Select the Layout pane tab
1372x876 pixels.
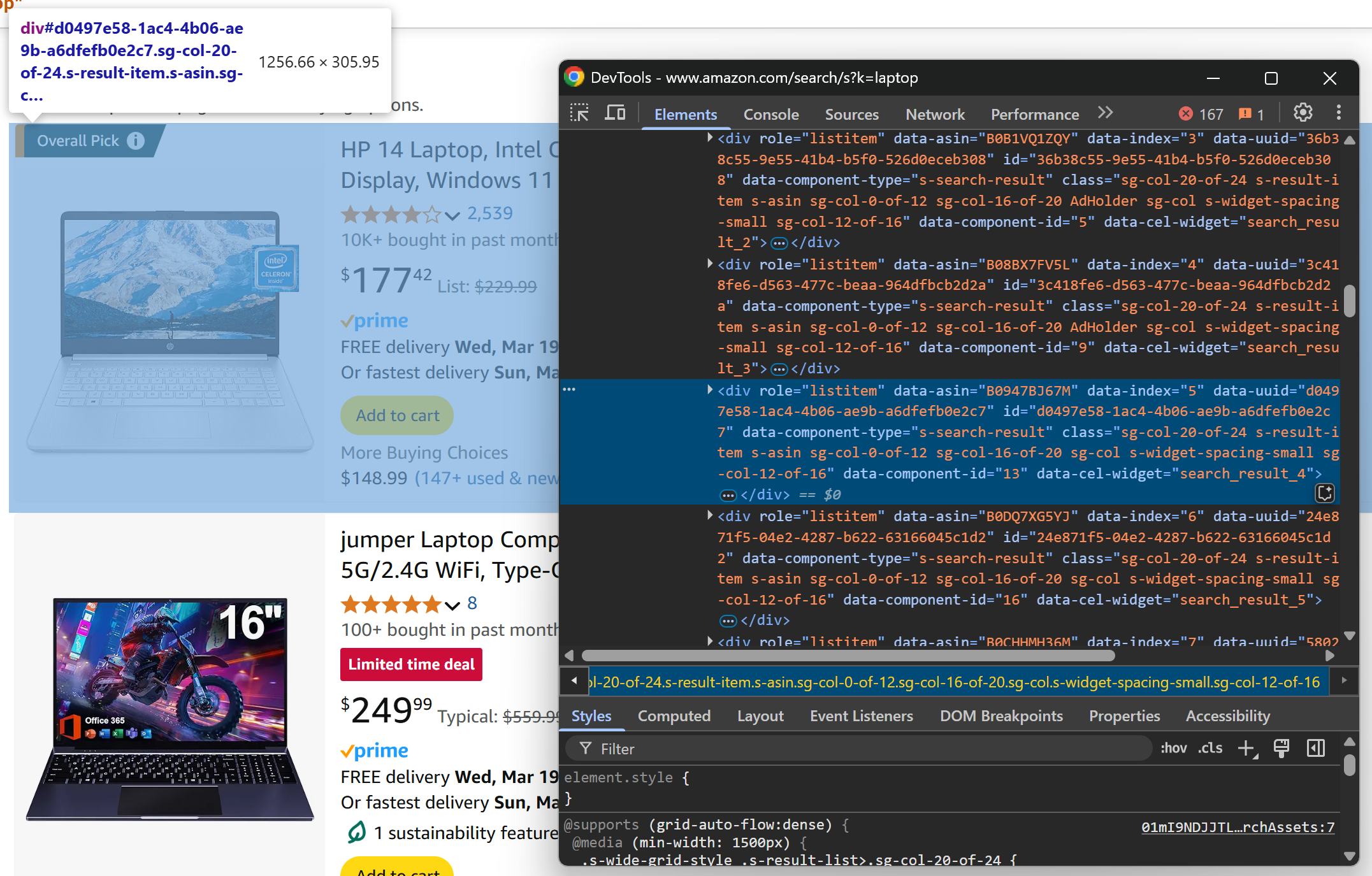760,716
